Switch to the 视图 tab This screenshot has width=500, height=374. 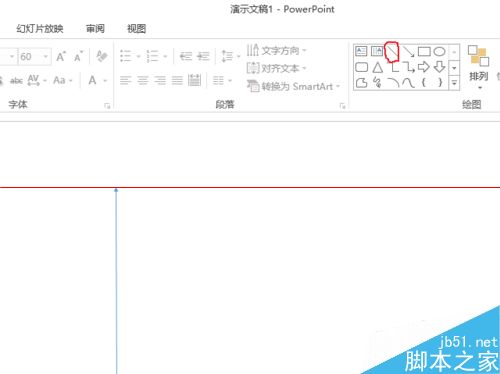tap(136, 29)
